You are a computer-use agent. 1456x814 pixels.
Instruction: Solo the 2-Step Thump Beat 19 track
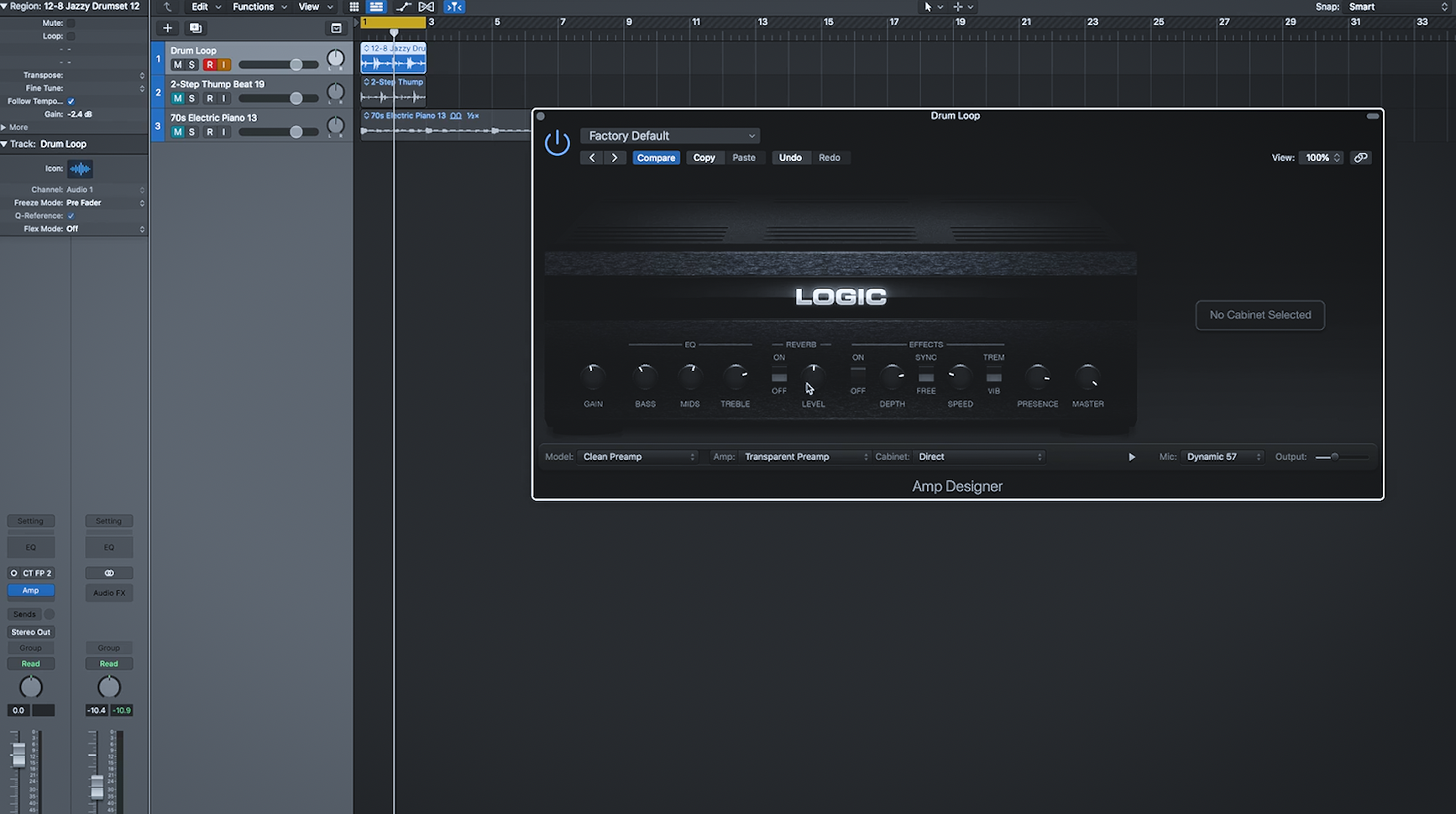pos(191,98)
